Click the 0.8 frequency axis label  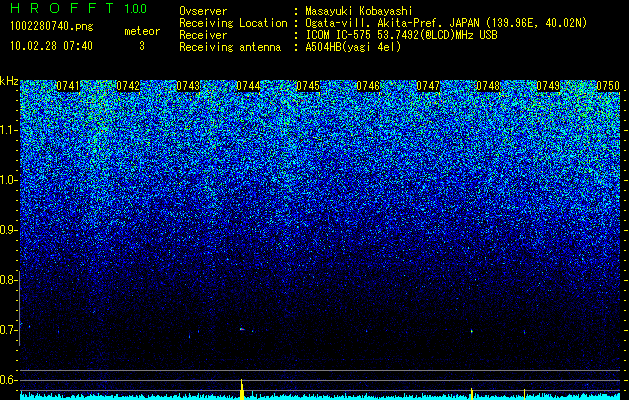(x=9, y=280)
